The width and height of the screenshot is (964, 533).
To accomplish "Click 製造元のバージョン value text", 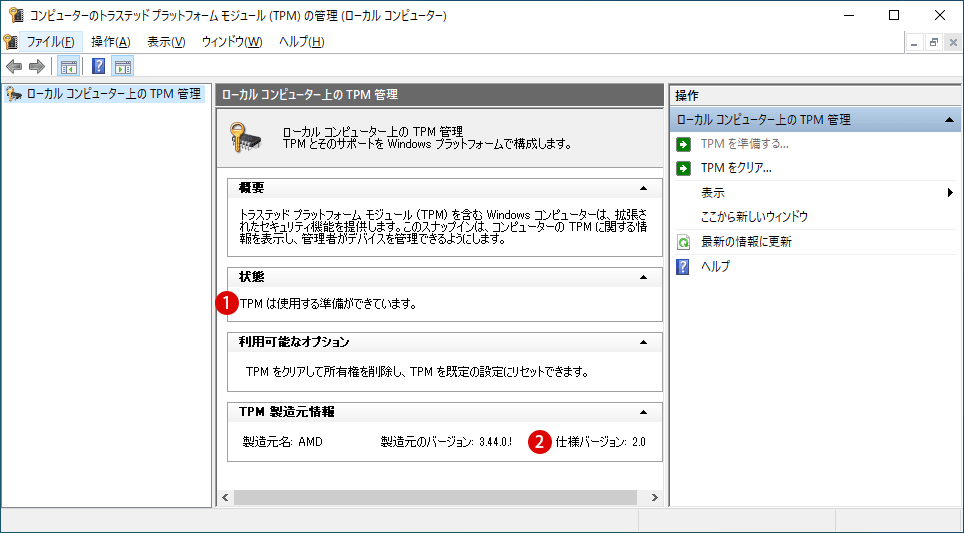I will pyautogui.click(x=446, y=441).
